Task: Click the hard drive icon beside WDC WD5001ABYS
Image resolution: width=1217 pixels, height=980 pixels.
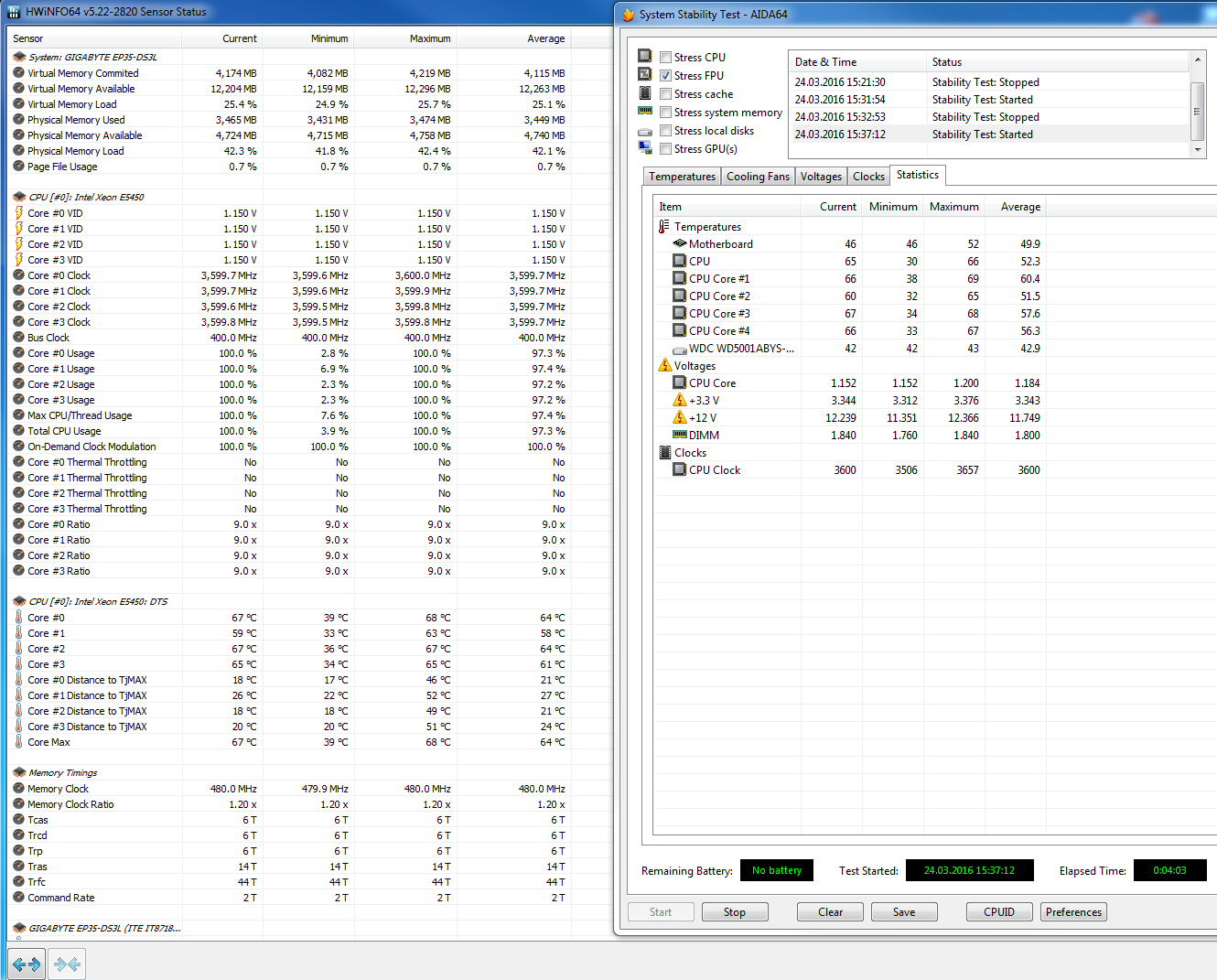Action: [x=680, y=349]
